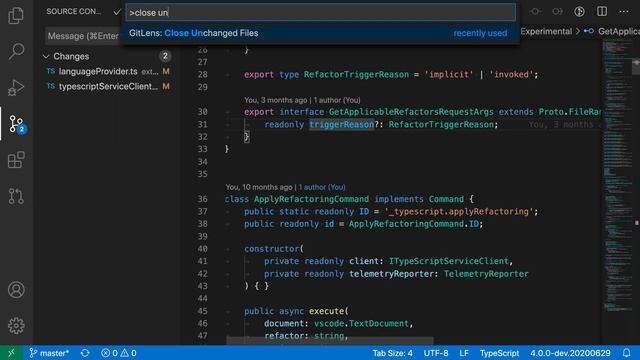The height and width of the screenshot is (360, 640).
Task: Click the commit checkmark in Source Control
Action: [117, 12]
